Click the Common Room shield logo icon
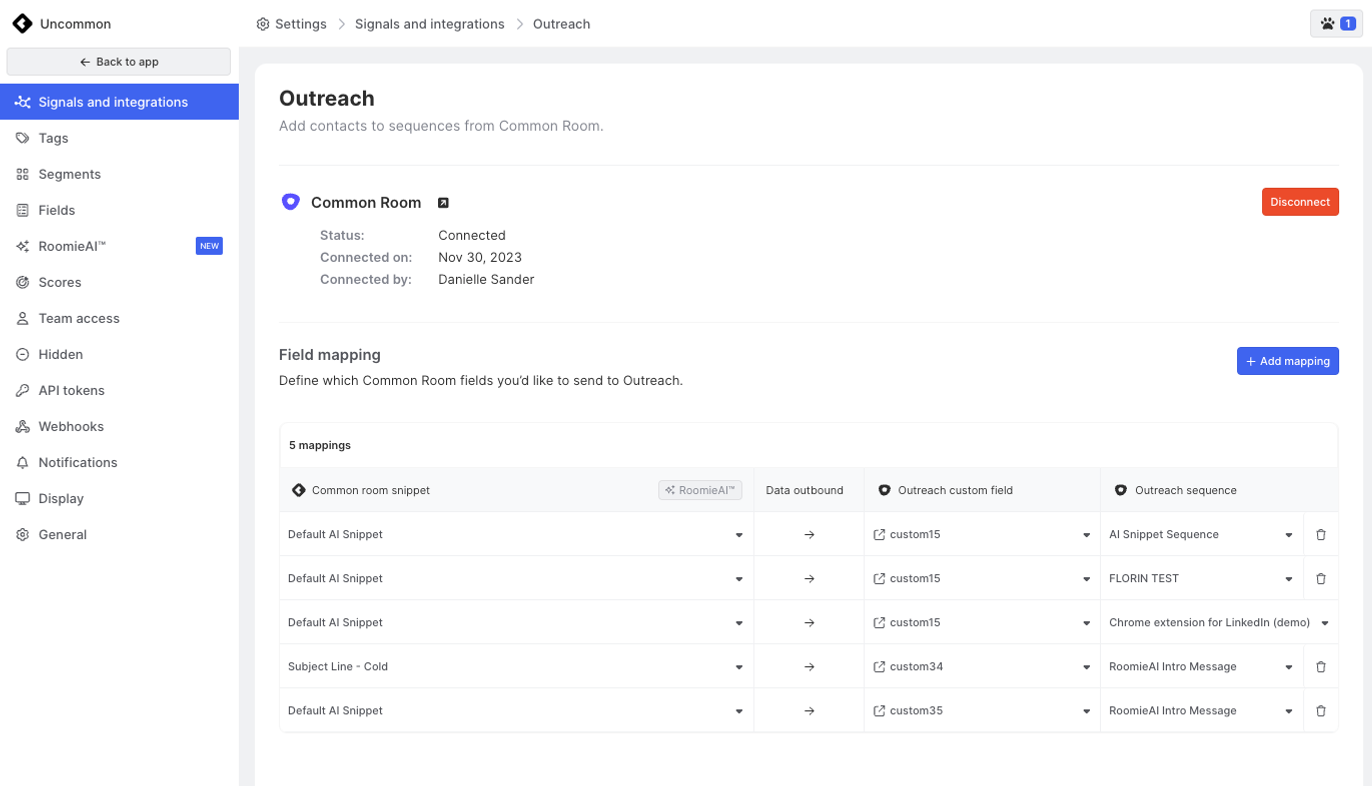Screen dimensions: 1372x786 click(x=290, y=202)
